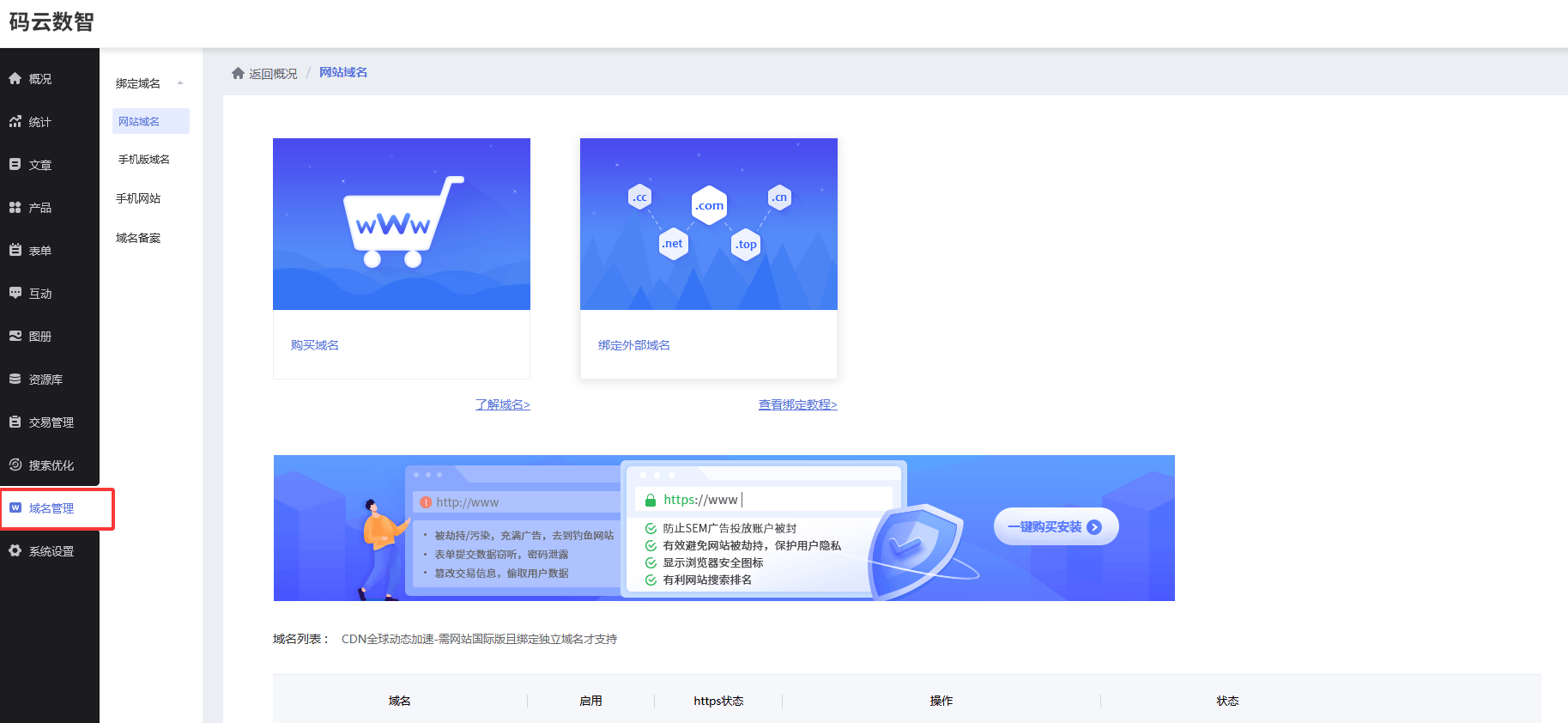Open 交易管理 in the sidebar
The height and width of the screenshot is (723, 1568).
[x=51, y=422]
